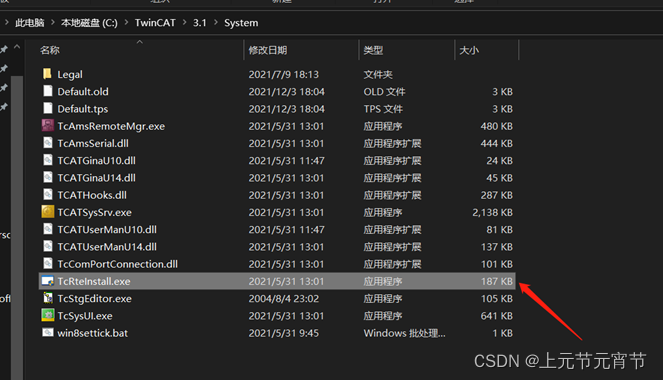Click the Default.tps file icon
The height and width of the screenshot is (380, 663).
(48, 109)
